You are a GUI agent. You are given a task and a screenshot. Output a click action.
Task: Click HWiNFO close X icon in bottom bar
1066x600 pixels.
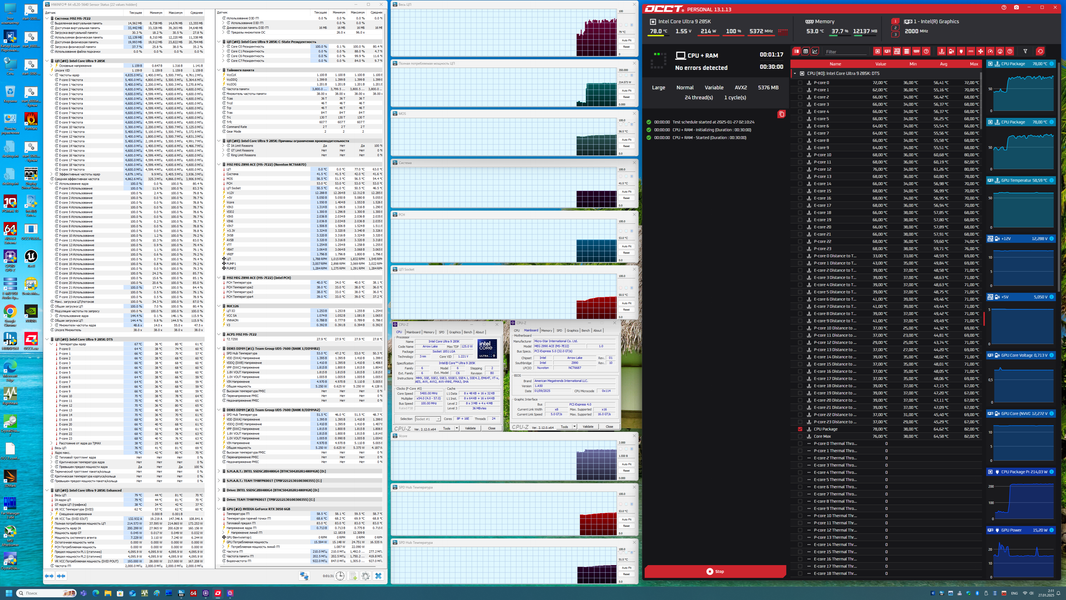click(378, 576)
